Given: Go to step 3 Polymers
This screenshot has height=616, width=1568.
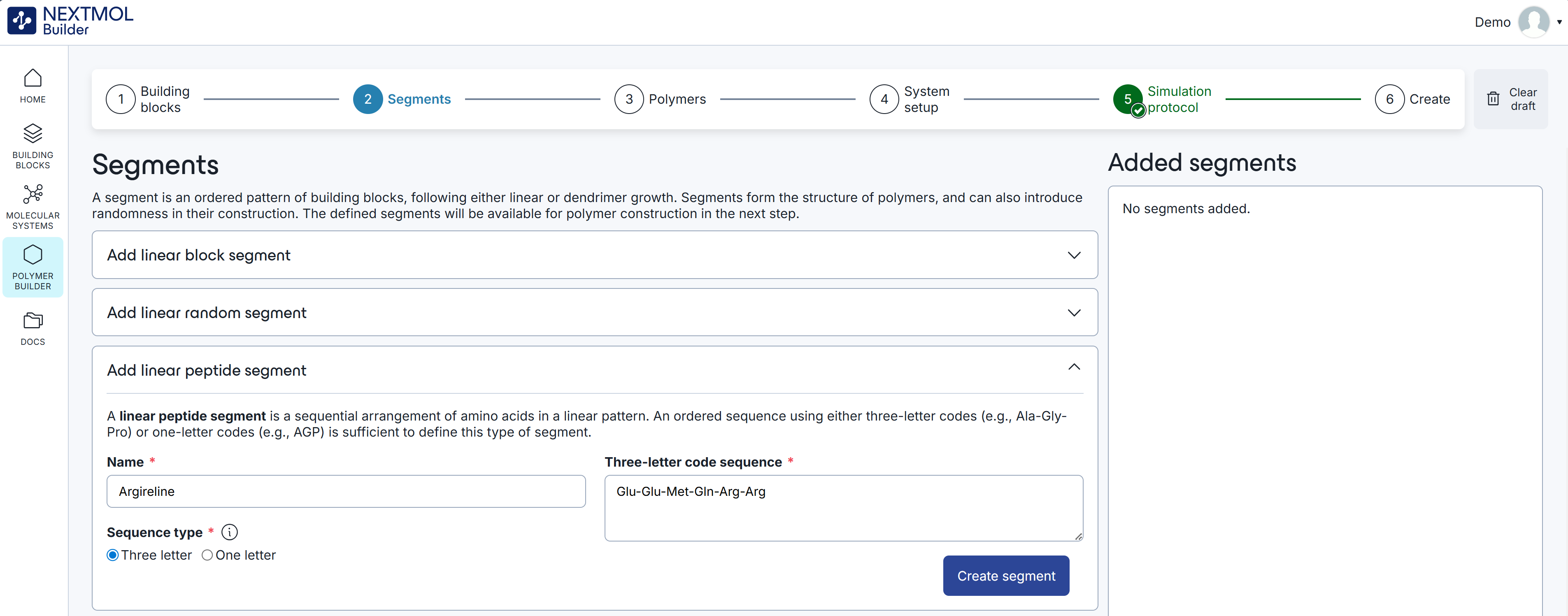Looking at the screenshot, I should 629,99.
